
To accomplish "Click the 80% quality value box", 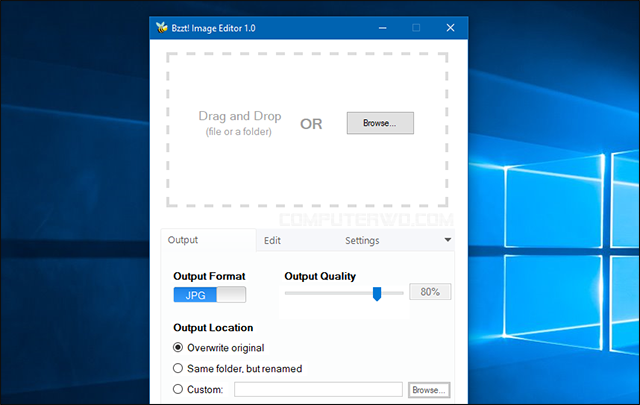I will click(x=430, y=292).
